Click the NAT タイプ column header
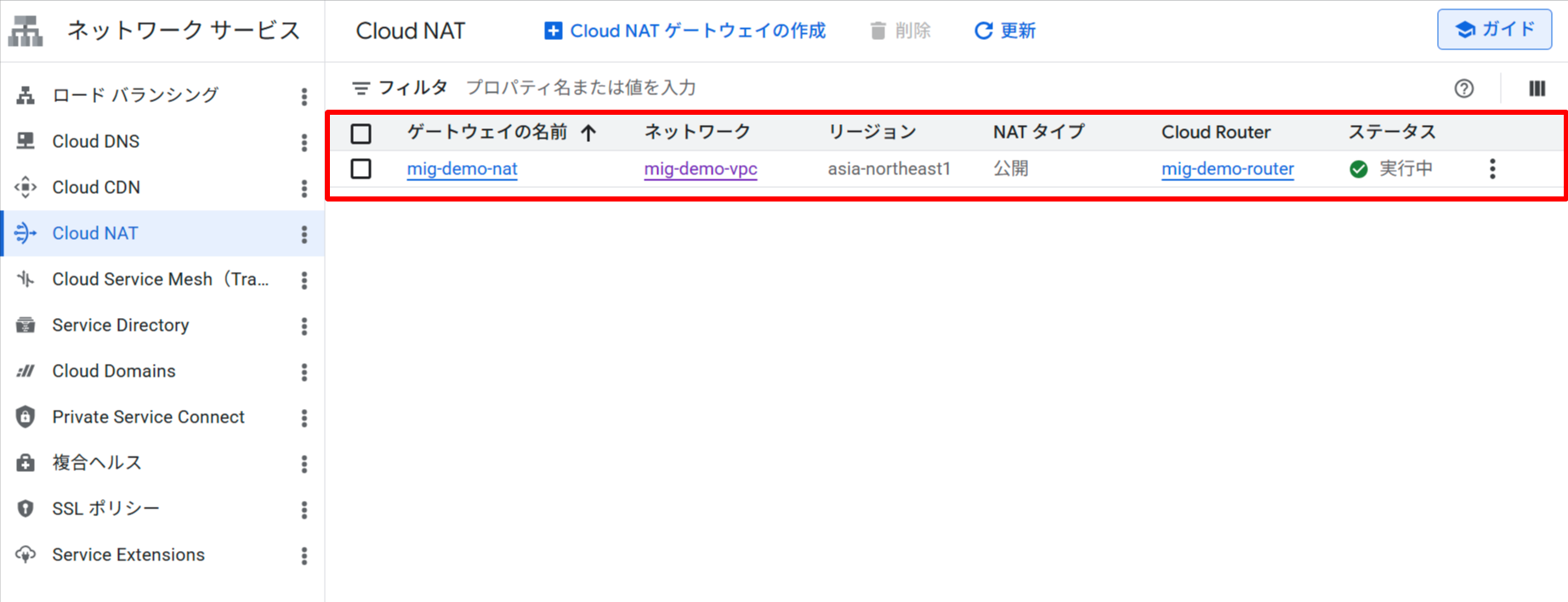 [1039, 132]
